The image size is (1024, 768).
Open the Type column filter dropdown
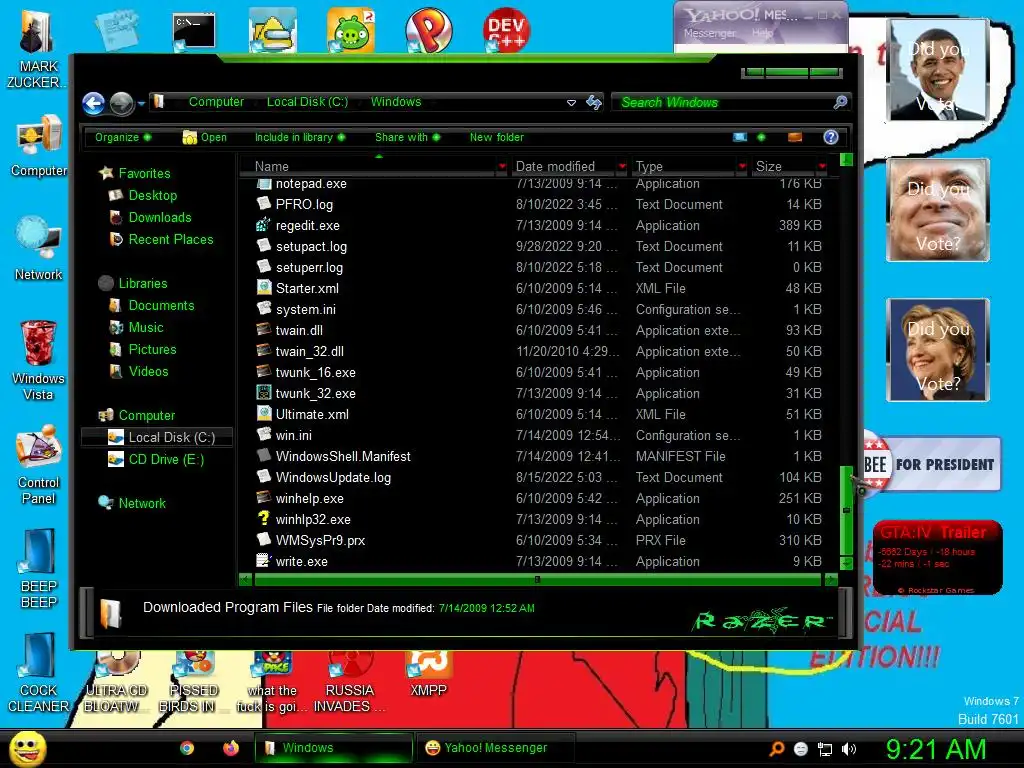click(x=742, y=167)
